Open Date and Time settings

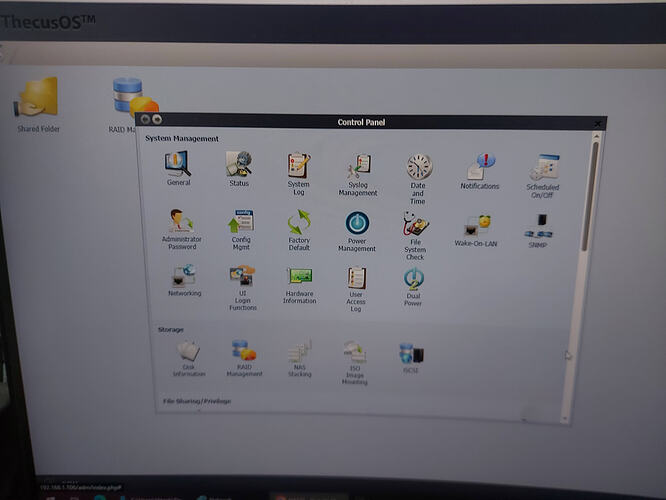coord(418,167)
